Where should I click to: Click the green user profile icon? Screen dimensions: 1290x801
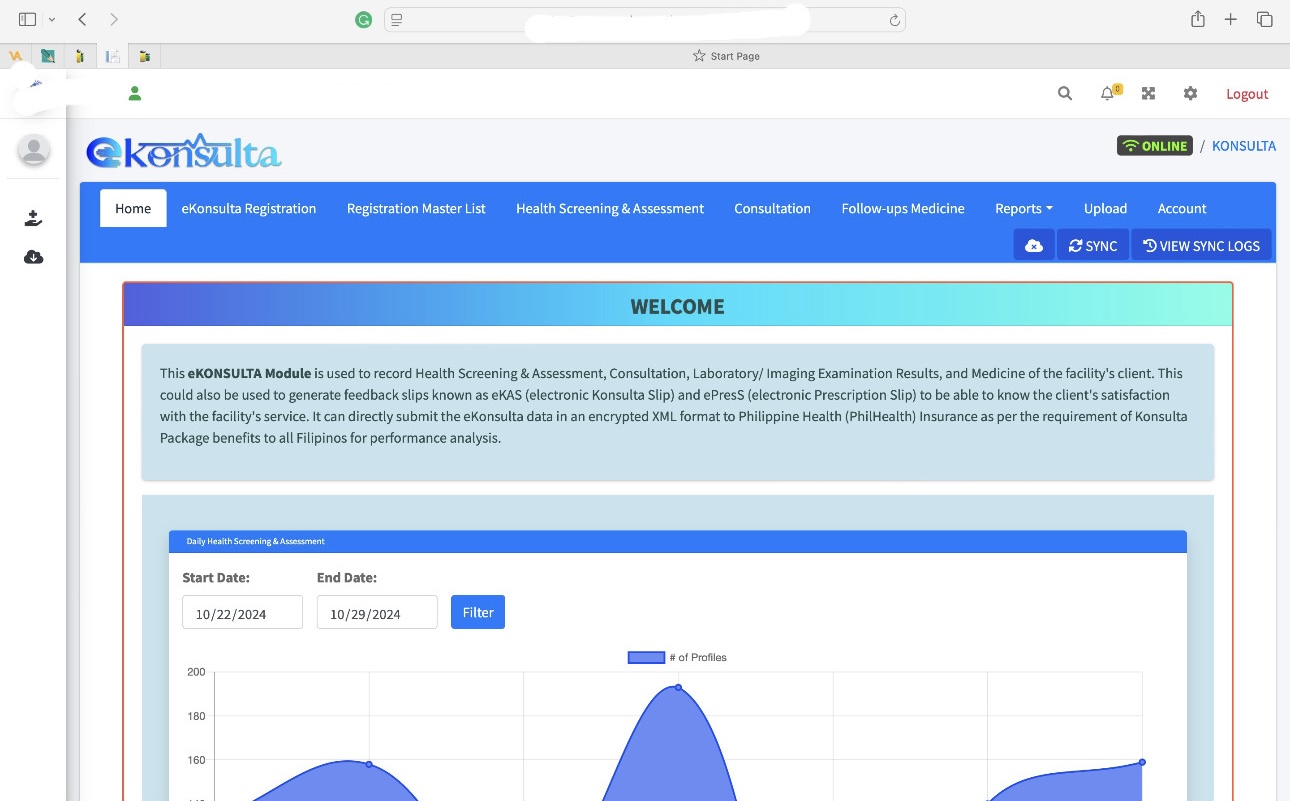pos(135,94)
